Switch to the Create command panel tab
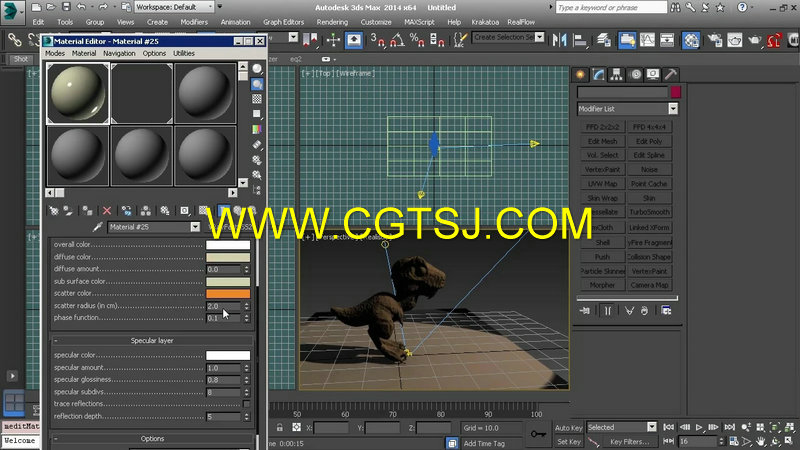Viewport: 800px width, 450px height. point(580,74)
